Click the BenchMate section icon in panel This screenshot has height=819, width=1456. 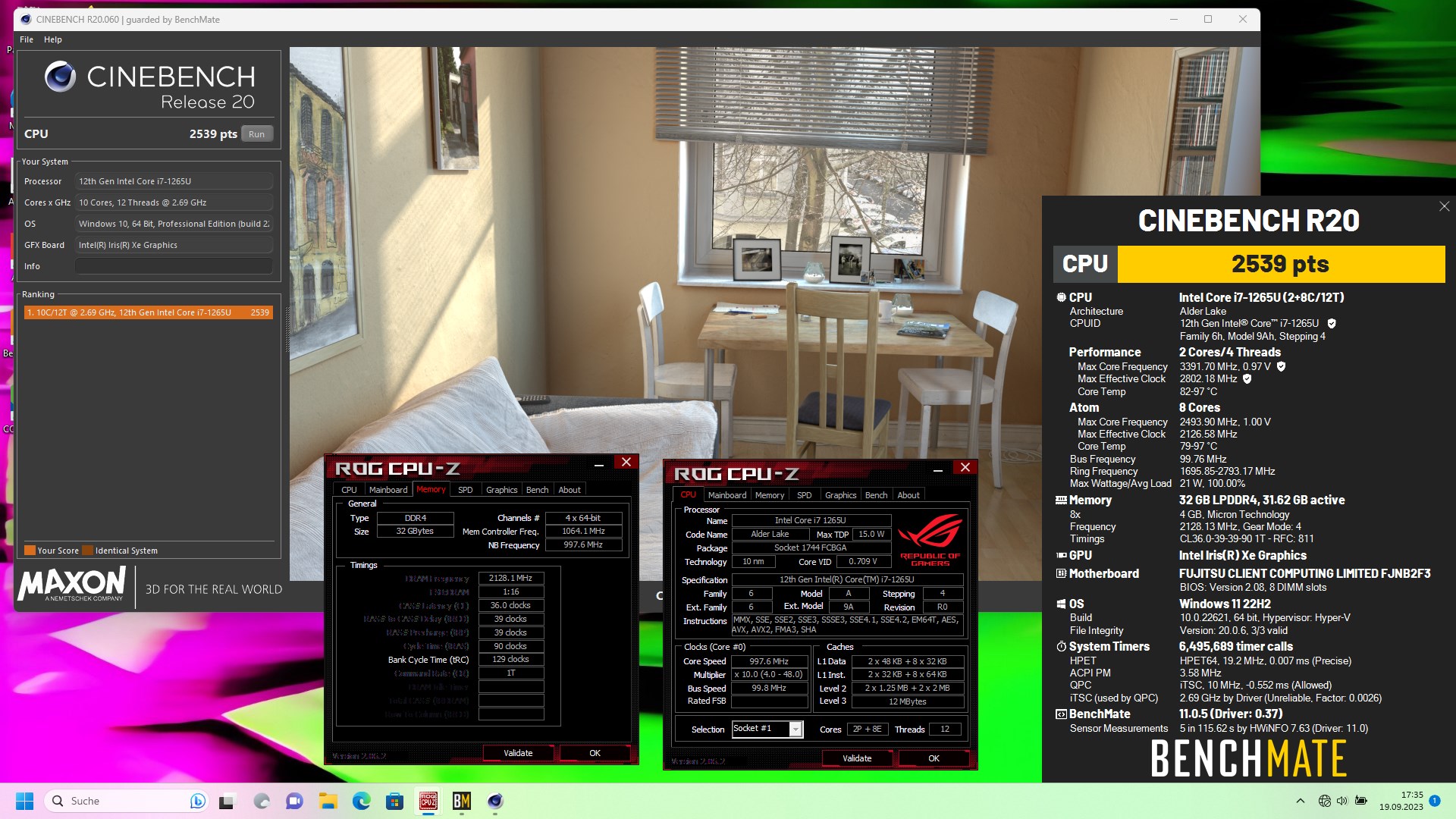(x=1061, y=714)
